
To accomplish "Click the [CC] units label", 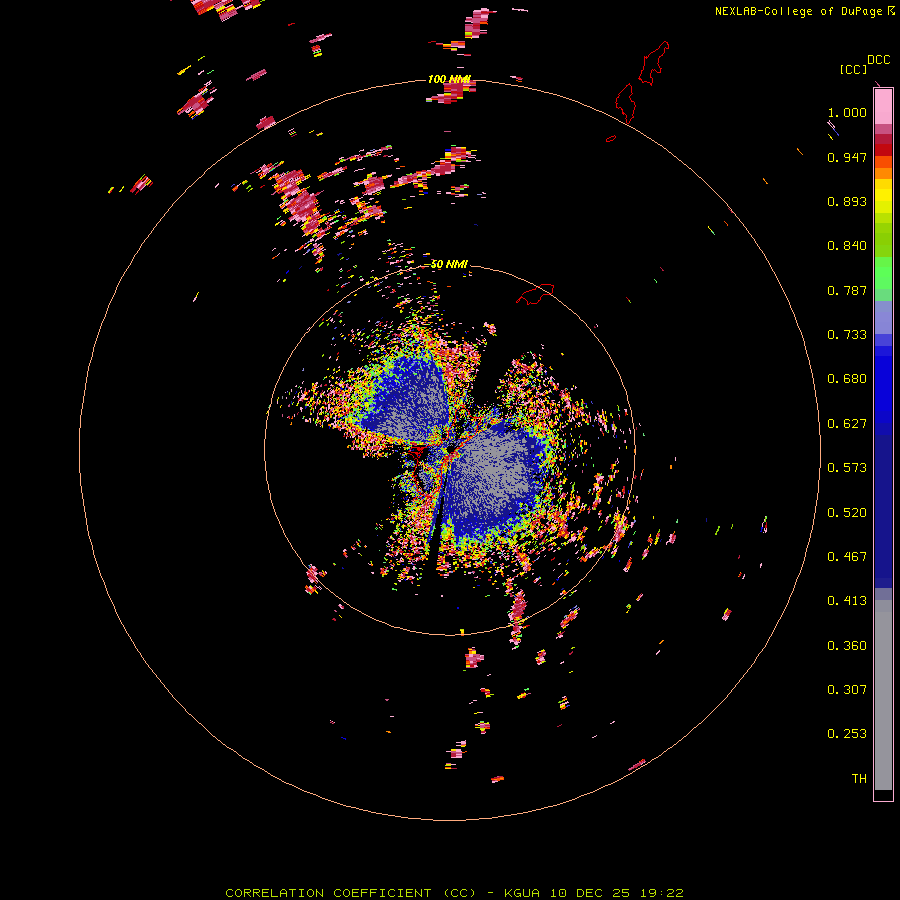I will tap(853, 69).
